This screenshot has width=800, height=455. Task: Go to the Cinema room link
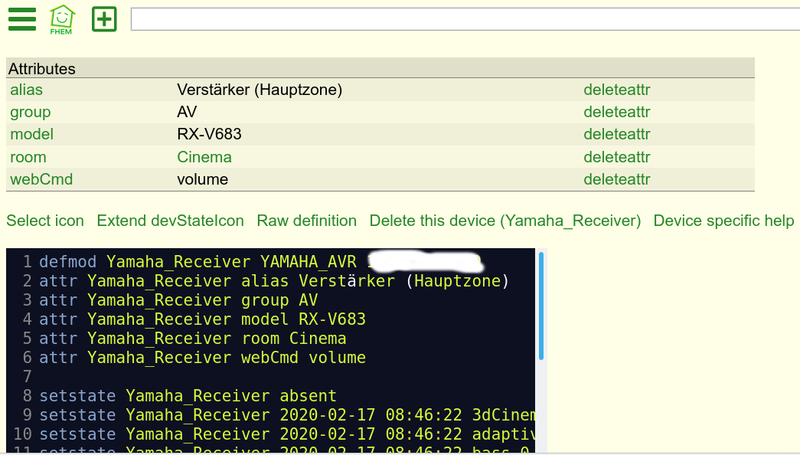pyautogui.click(x=204, y=157)
